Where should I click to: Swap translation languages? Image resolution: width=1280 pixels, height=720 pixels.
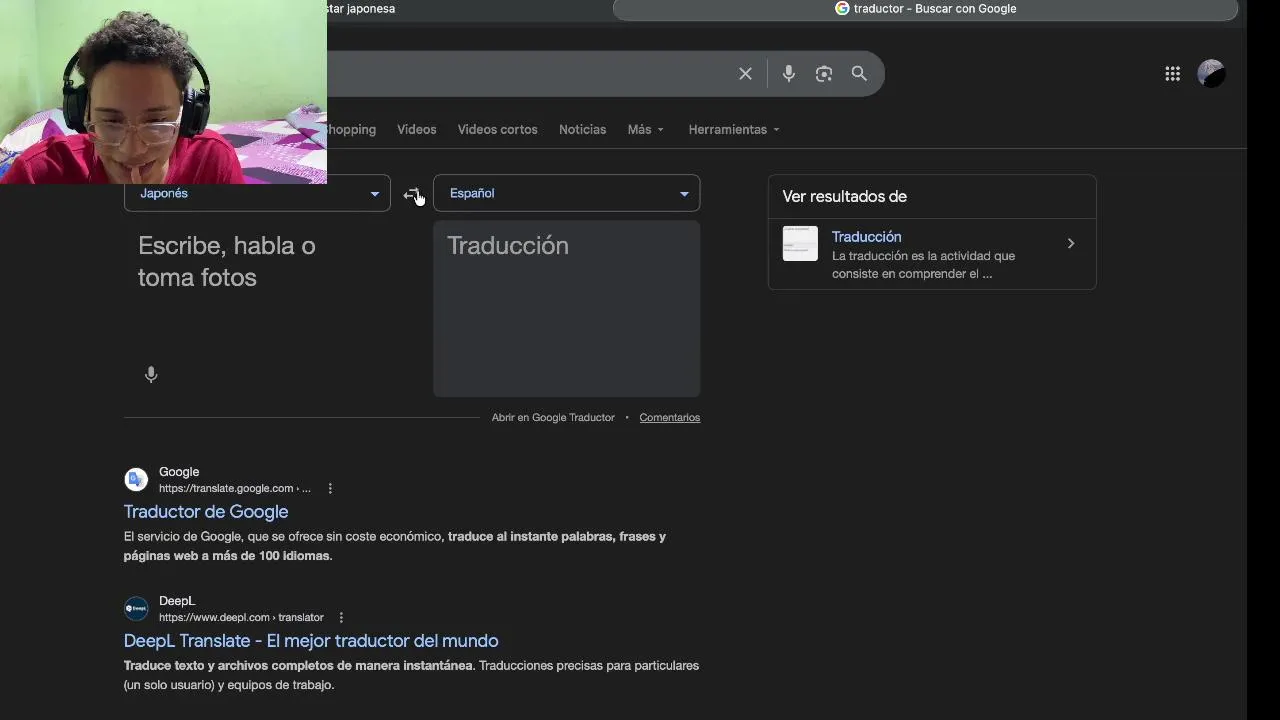point(412,194)
